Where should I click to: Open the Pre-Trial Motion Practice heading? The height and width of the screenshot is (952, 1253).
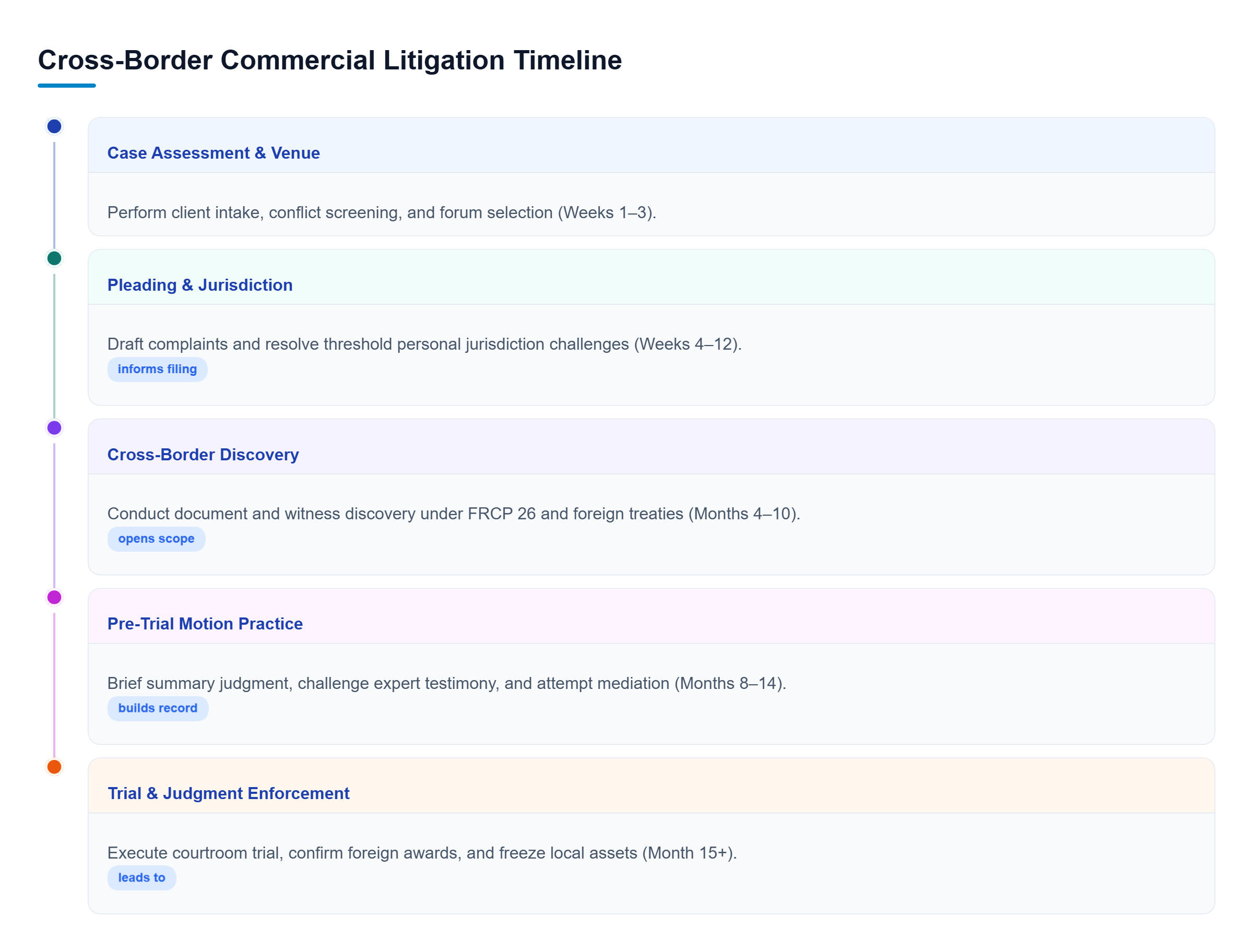[x=205, y=623]
